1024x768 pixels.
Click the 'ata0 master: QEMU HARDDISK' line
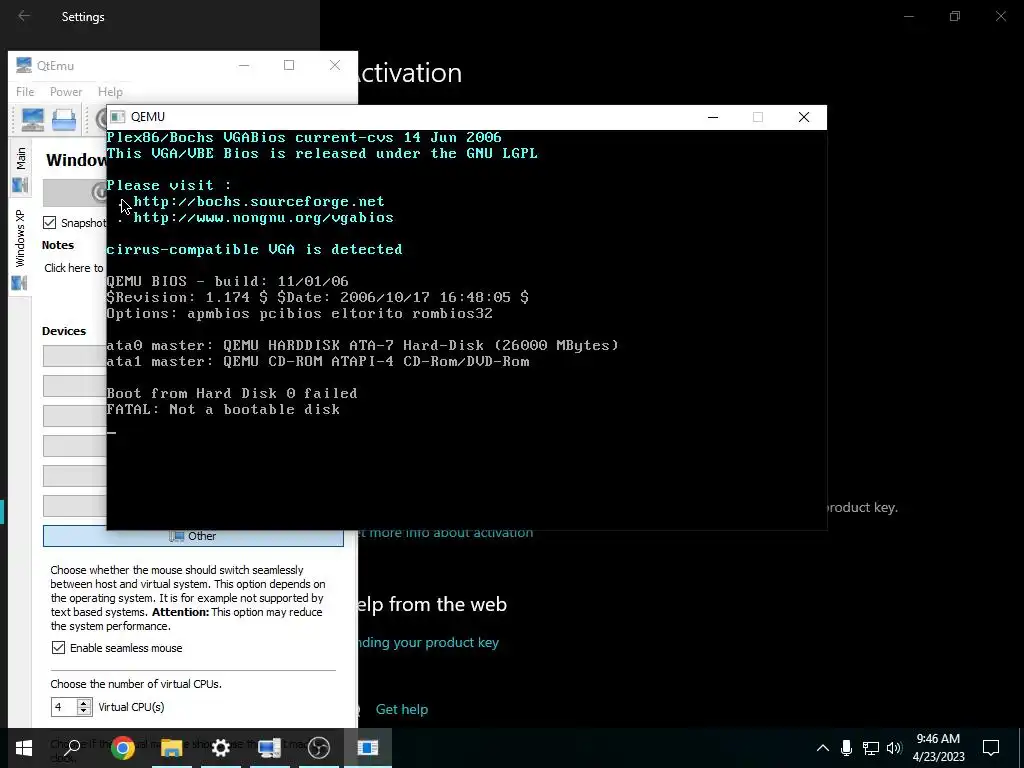coord(362,345)
